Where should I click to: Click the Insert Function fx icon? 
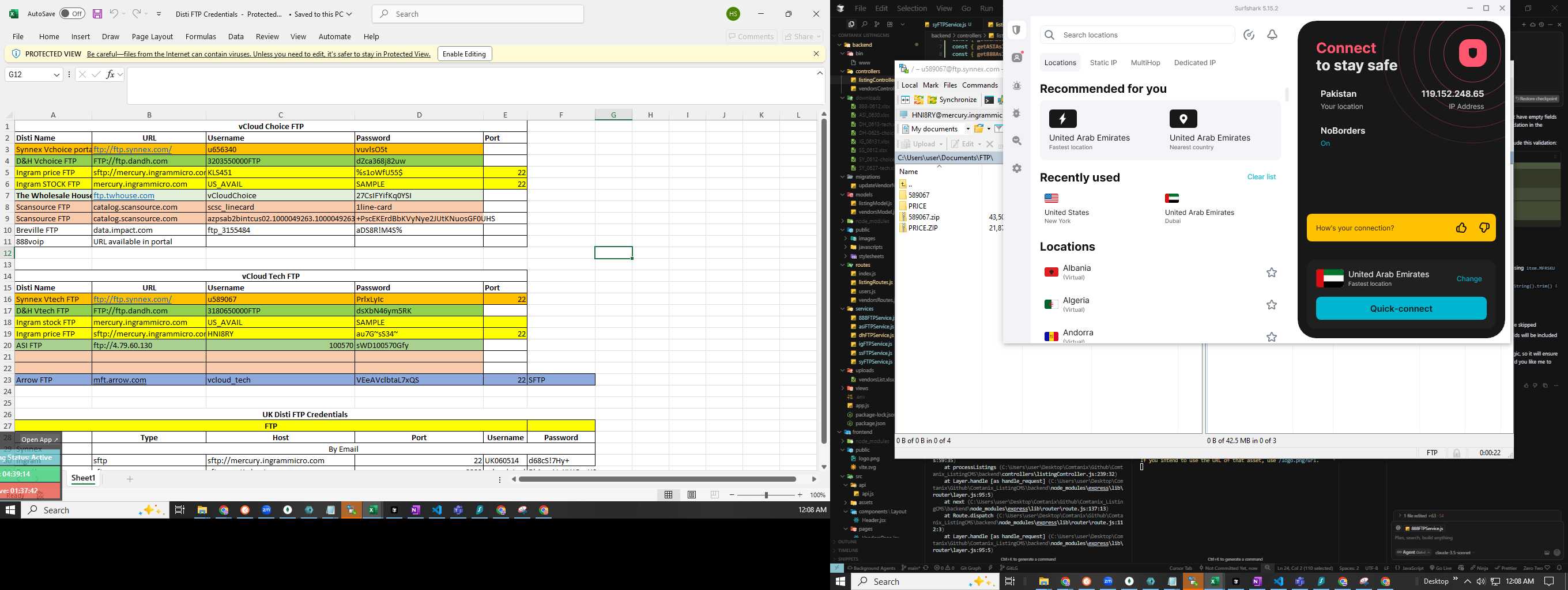point(110,74)
